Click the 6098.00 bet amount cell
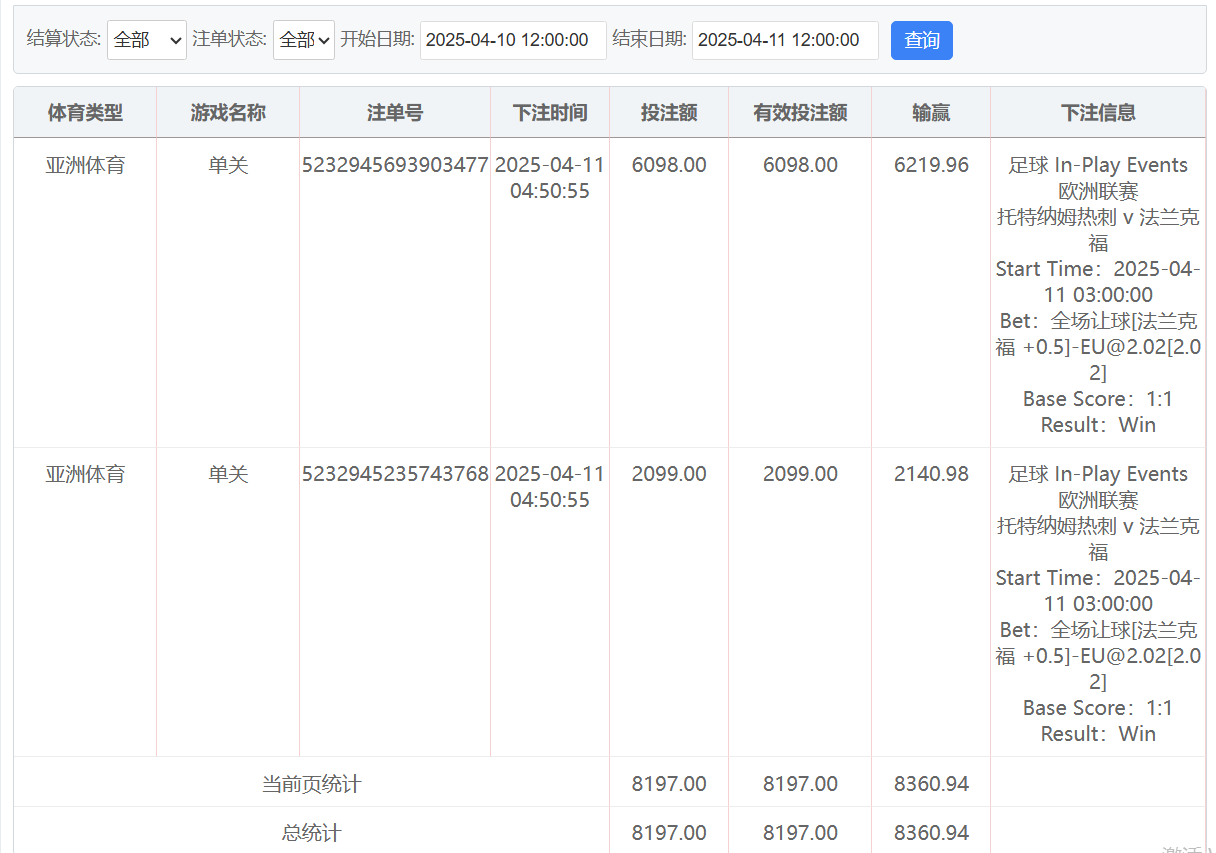Screen dimensions: 1216x853 click(669, 165)
